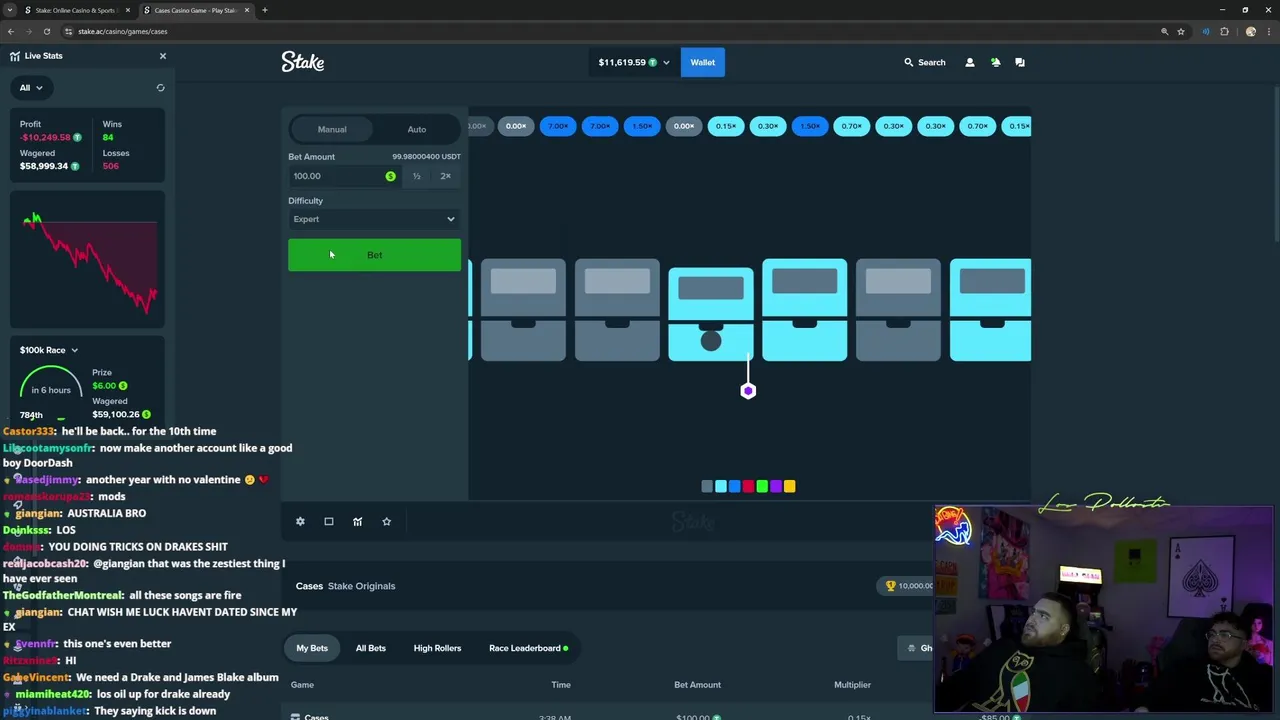Expand the All filter in Live Stats

pyautogui.click(x=30, y=88)
